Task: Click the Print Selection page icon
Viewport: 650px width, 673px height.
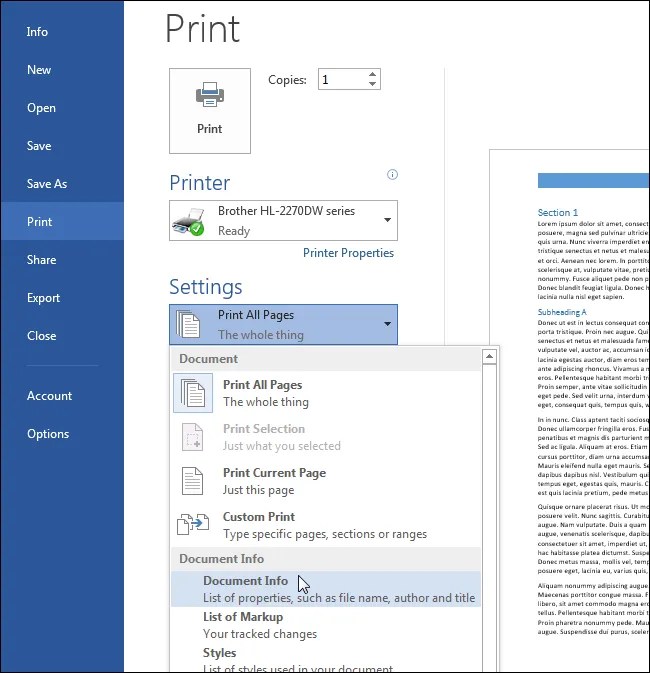Action: point(192,437)
